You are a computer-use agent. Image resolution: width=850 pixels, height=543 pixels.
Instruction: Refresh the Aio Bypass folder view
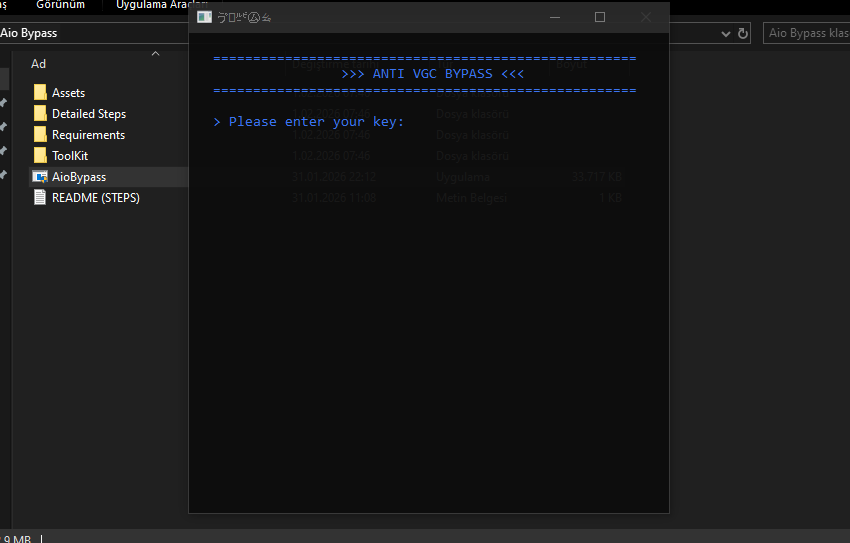click(x=743, y=34)
